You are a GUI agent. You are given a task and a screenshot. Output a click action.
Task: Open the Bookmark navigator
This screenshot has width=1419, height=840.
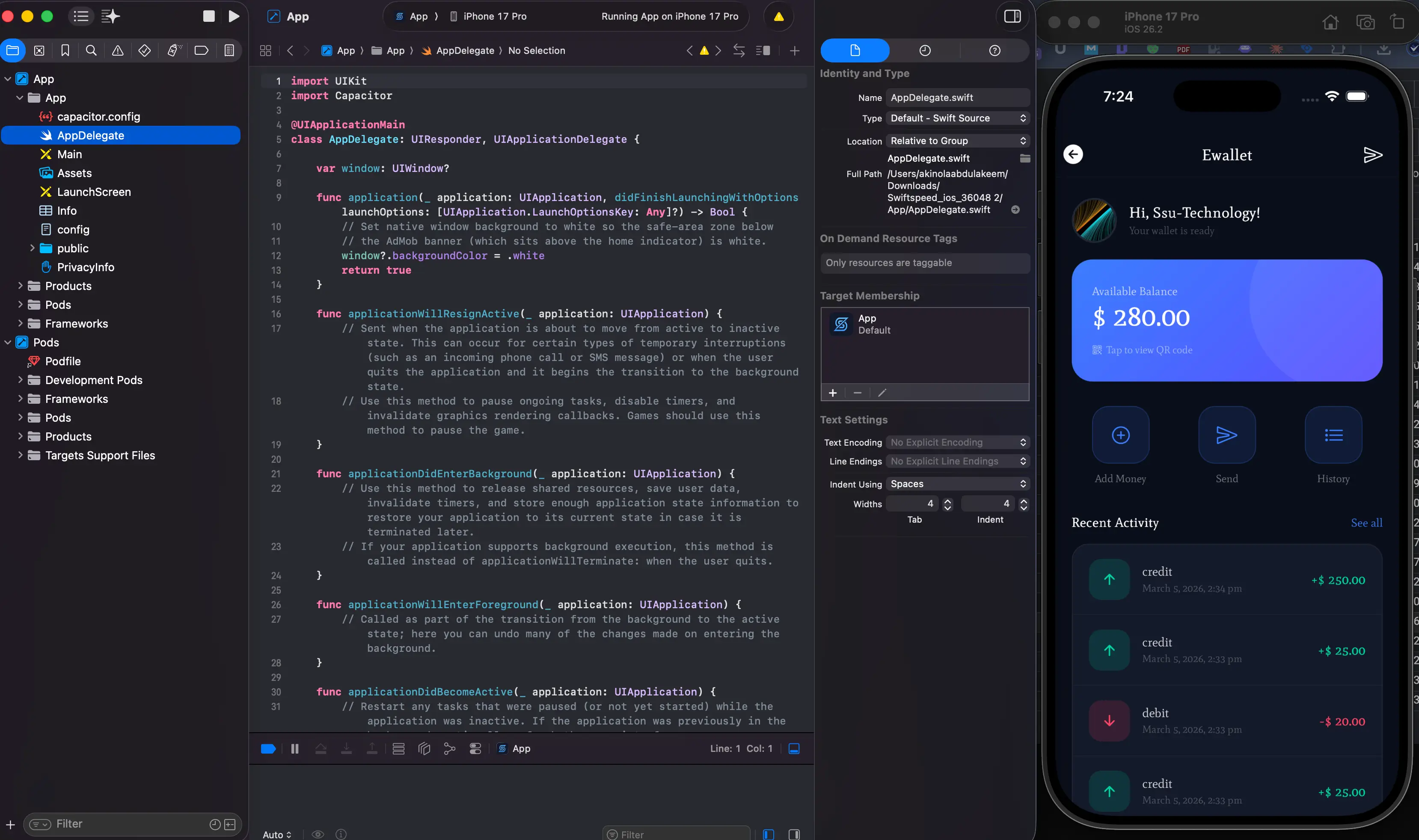pos(65,50)
